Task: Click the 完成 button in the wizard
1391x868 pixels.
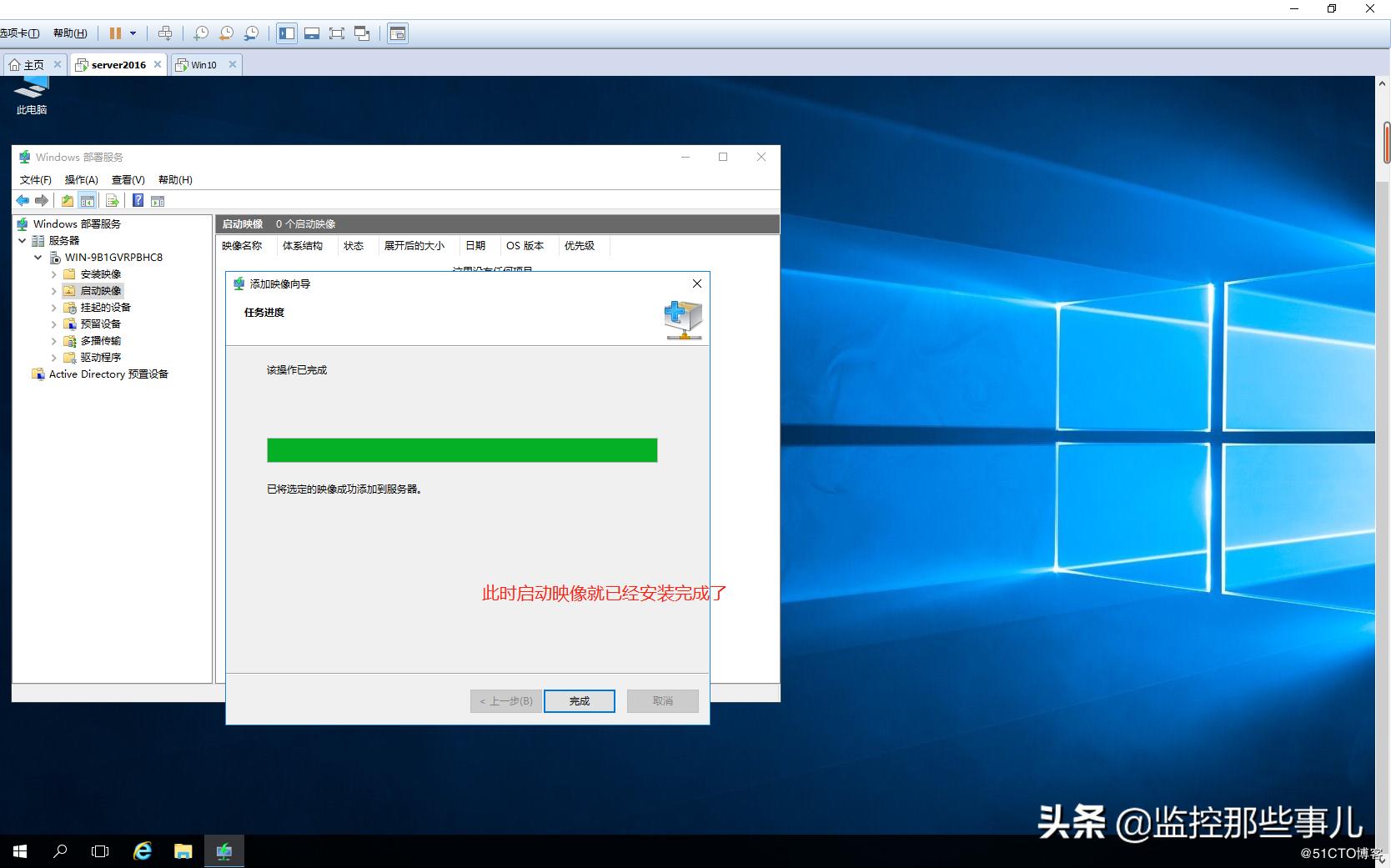Action: (579, 700)
